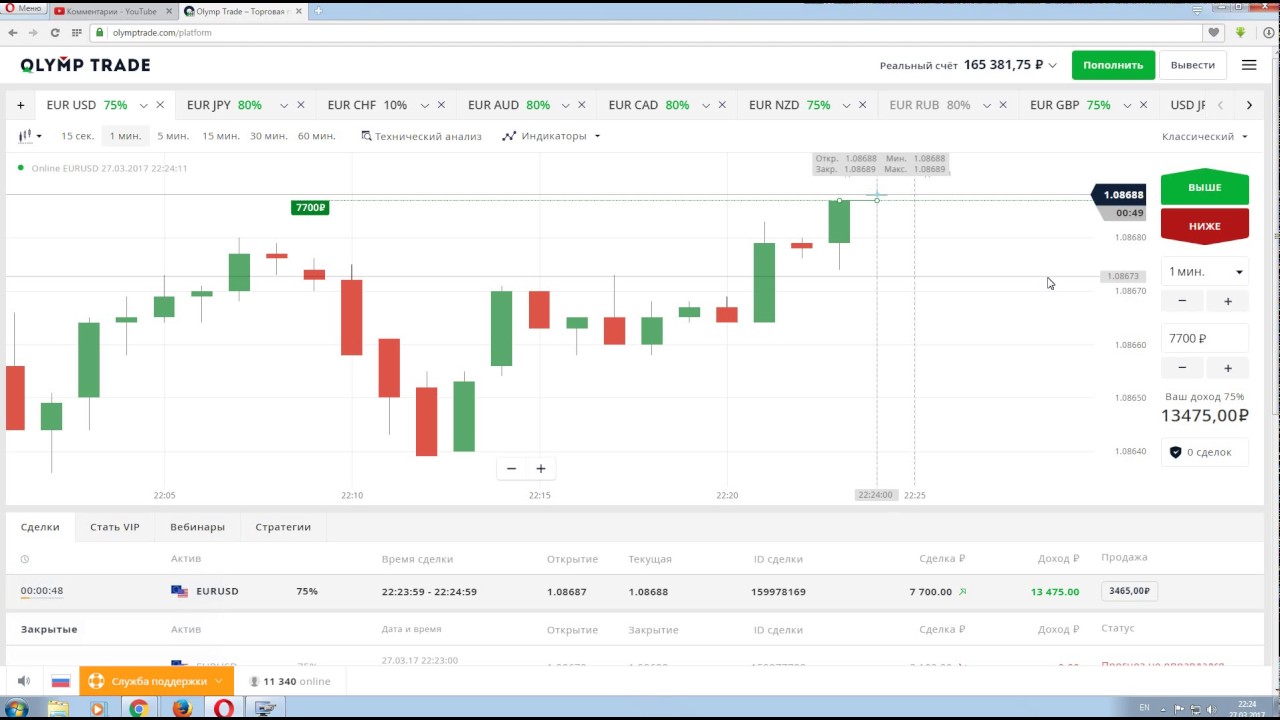Screen dimensions: 1280x720
Task: Add a new asset tab with plus icon
Action: [x=20, y=105]
